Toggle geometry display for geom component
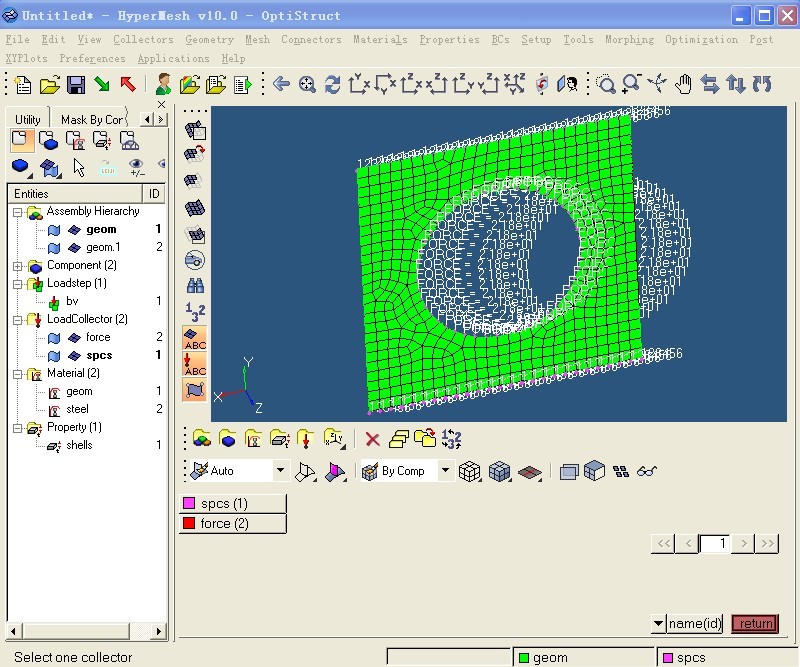The image size is (800, 667). 54,230
